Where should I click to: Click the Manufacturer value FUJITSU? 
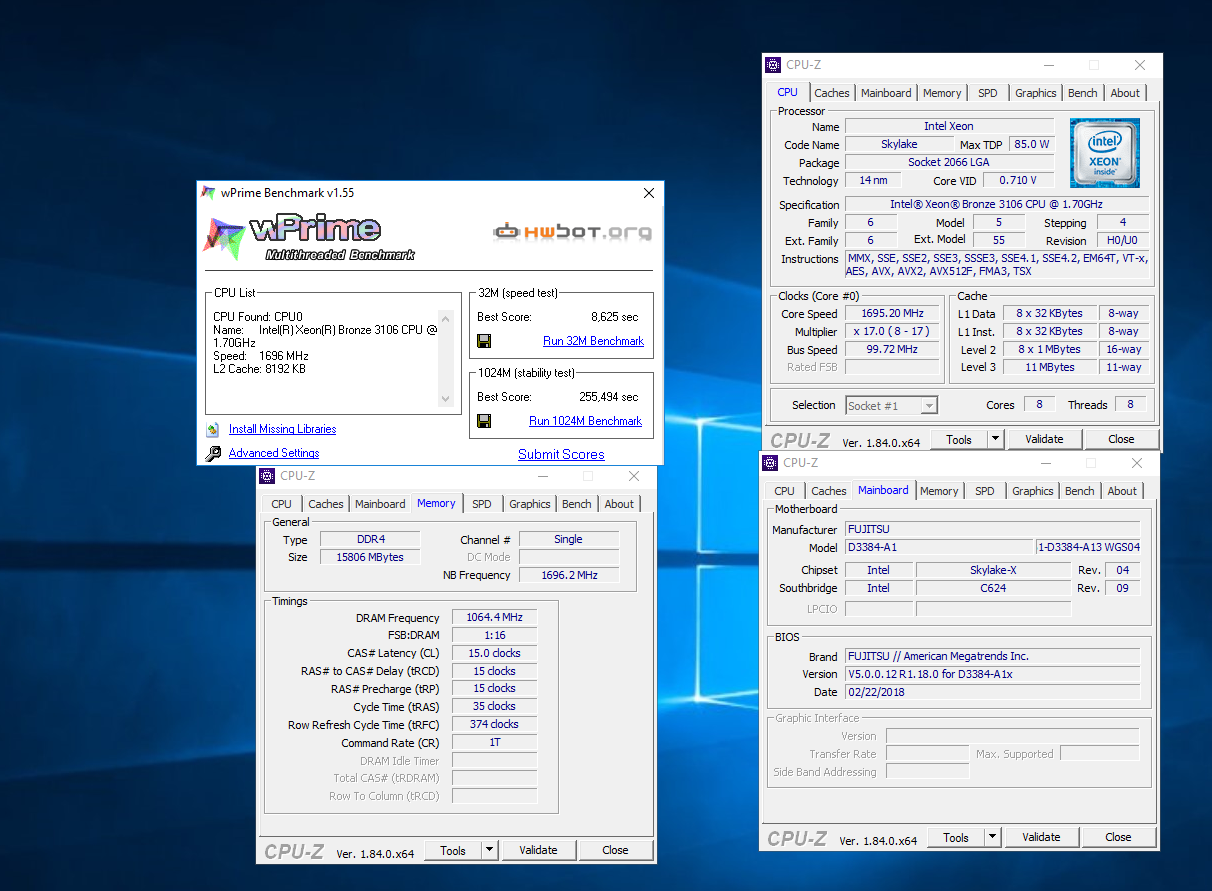click(992, 529)
